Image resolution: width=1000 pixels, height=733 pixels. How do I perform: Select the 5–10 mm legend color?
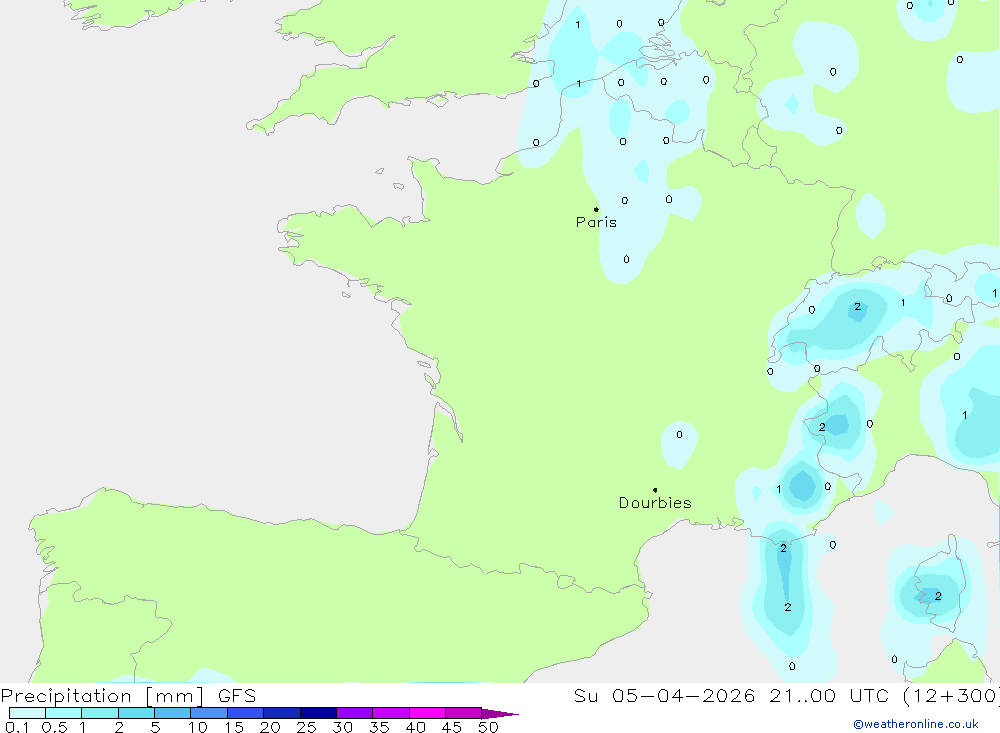[173, 713]
